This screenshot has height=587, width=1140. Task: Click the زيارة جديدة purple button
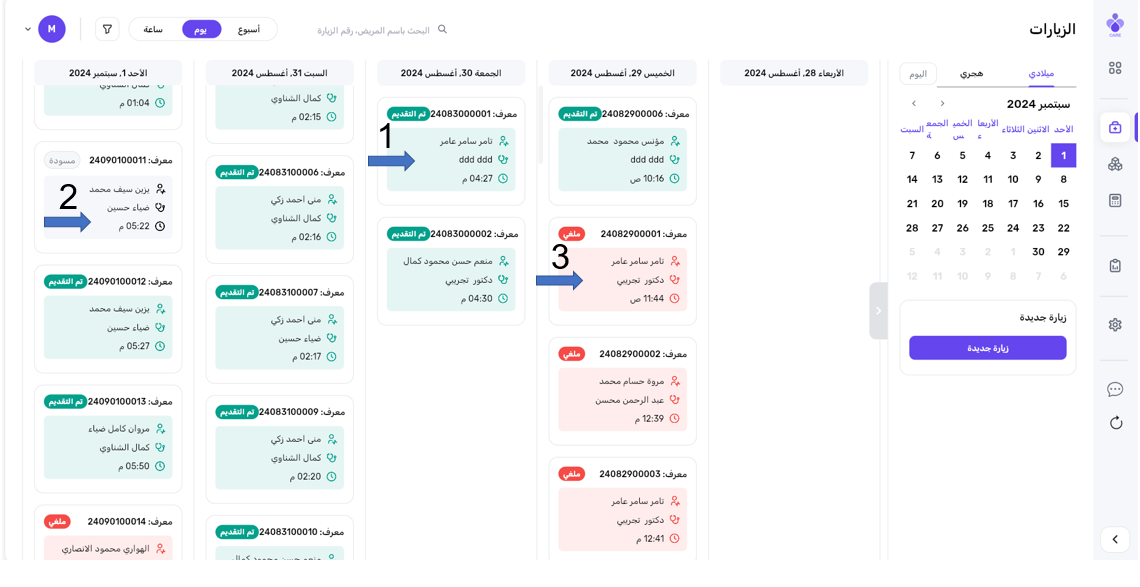pos(987,348)
